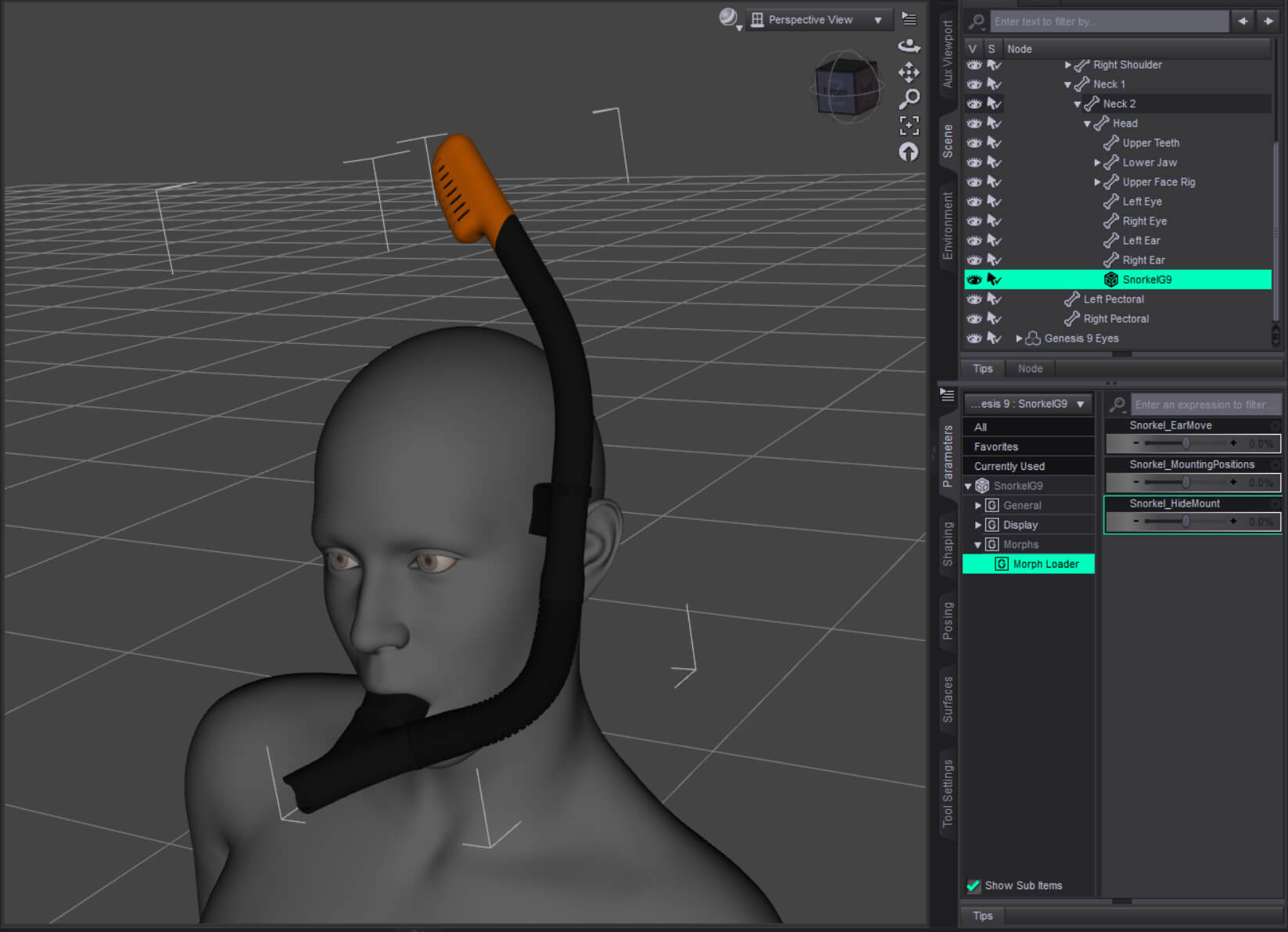Open the Perspective View dropdown
The image size is (1288, 932).
pyautogui.click(x=818, y=20)
